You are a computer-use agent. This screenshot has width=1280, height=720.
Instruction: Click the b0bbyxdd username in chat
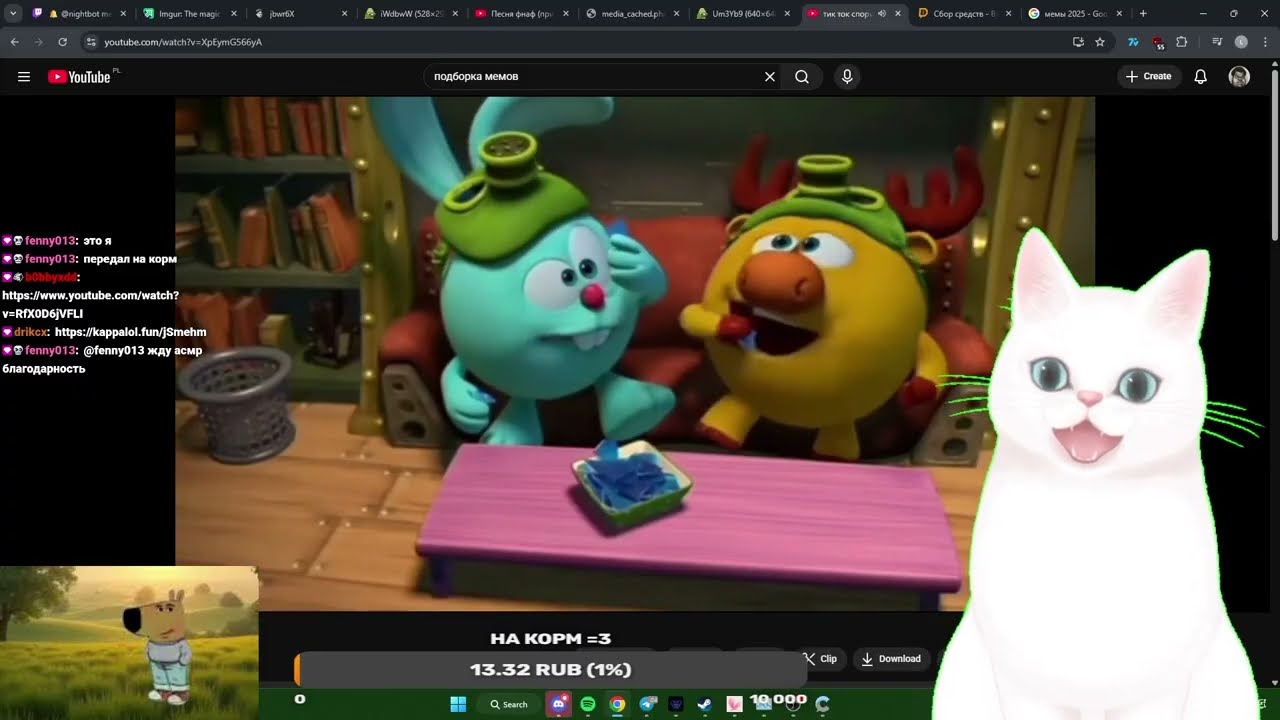(51, 278)
